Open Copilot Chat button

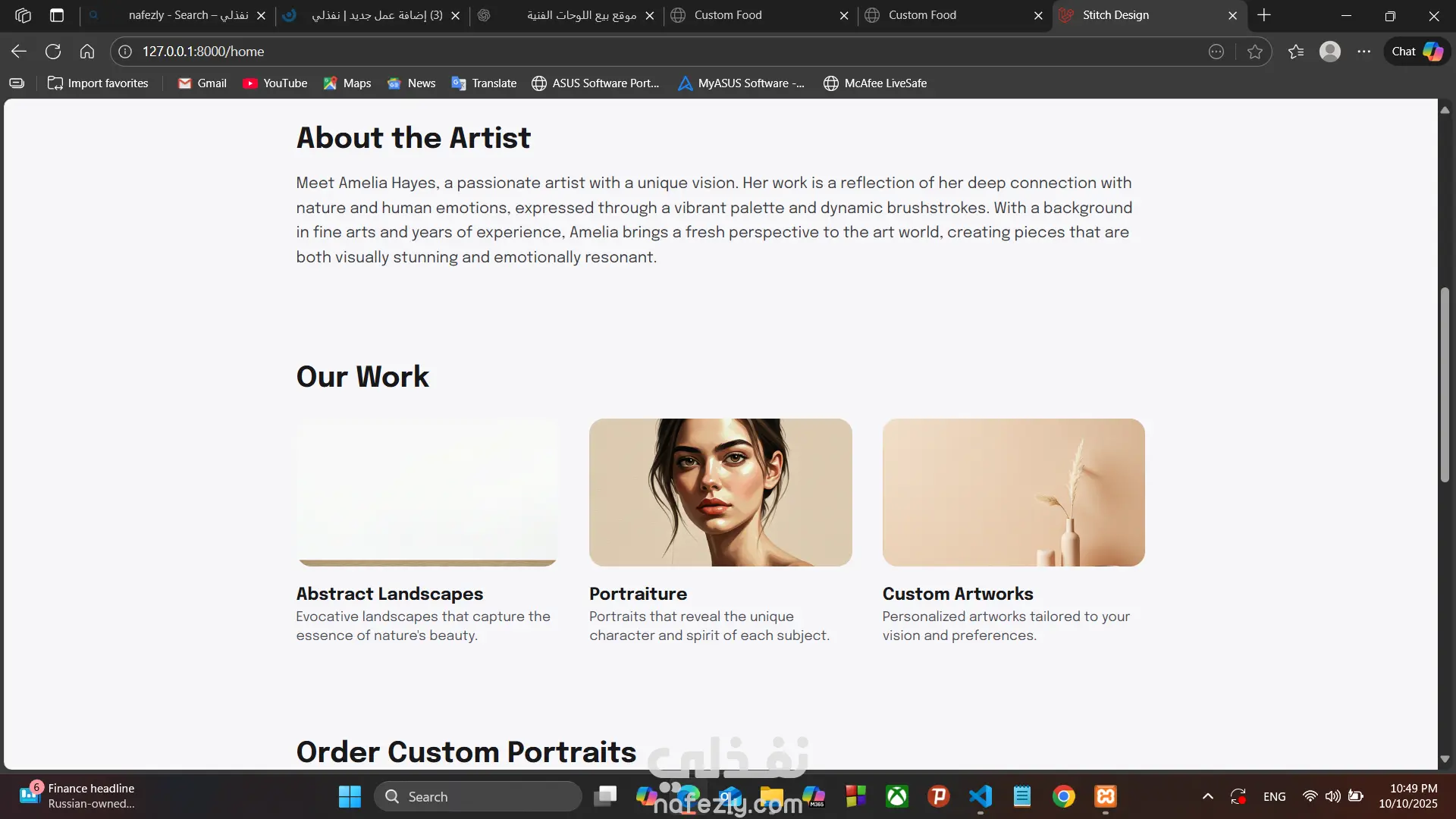click(x=1417, y=52)
